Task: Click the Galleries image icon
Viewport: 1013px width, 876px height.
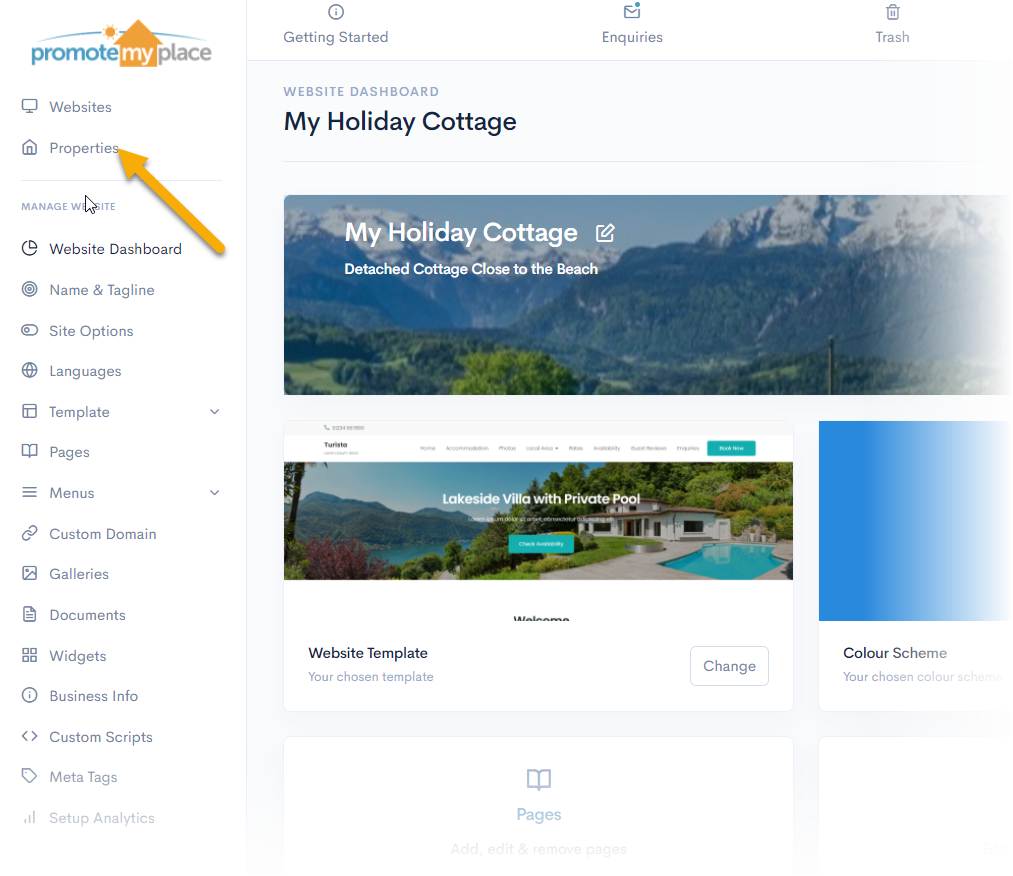Action: [30, 573]
